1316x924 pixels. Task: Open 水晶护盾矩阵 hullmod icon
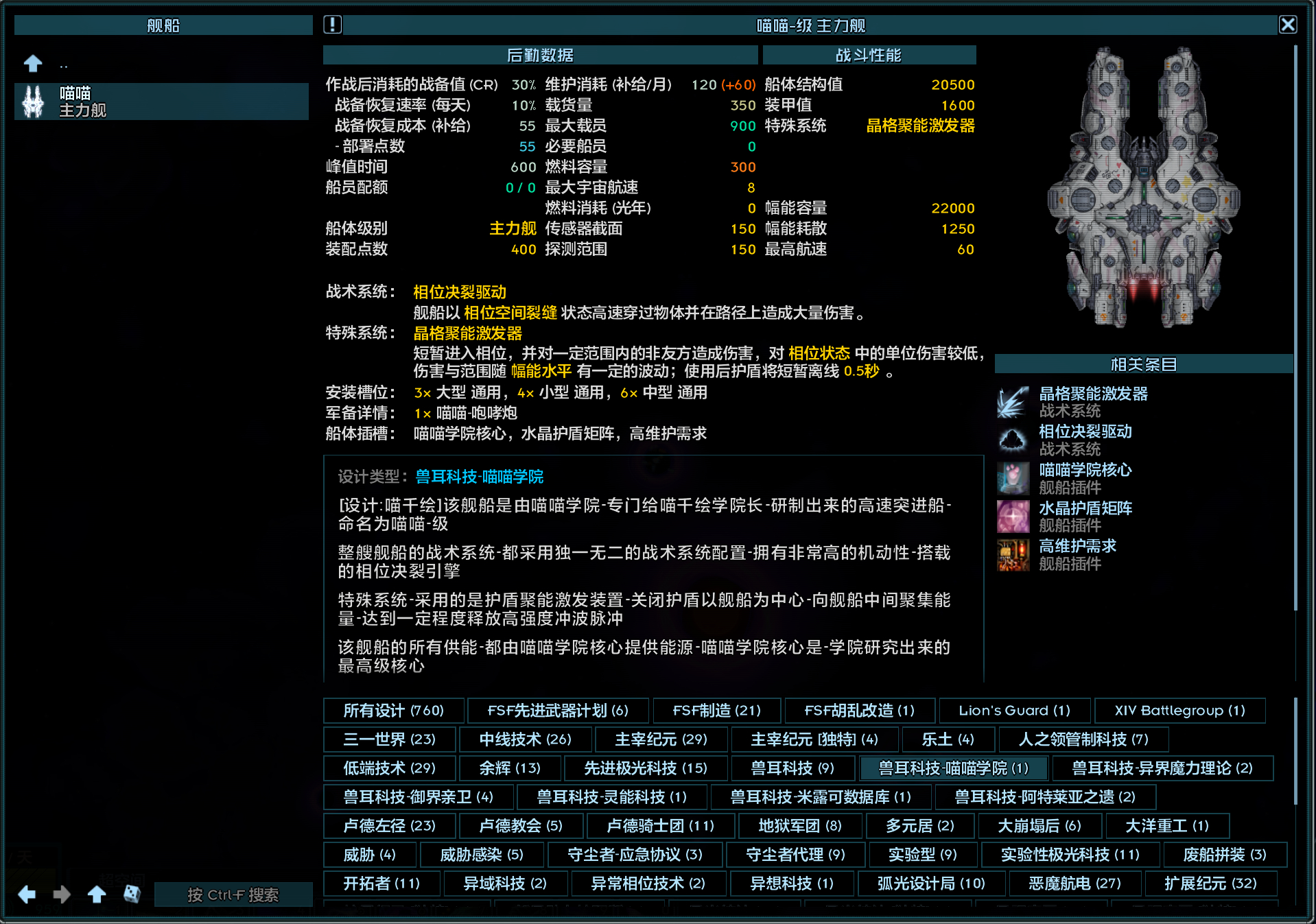pyautogui.click(x=1013, y=517)
